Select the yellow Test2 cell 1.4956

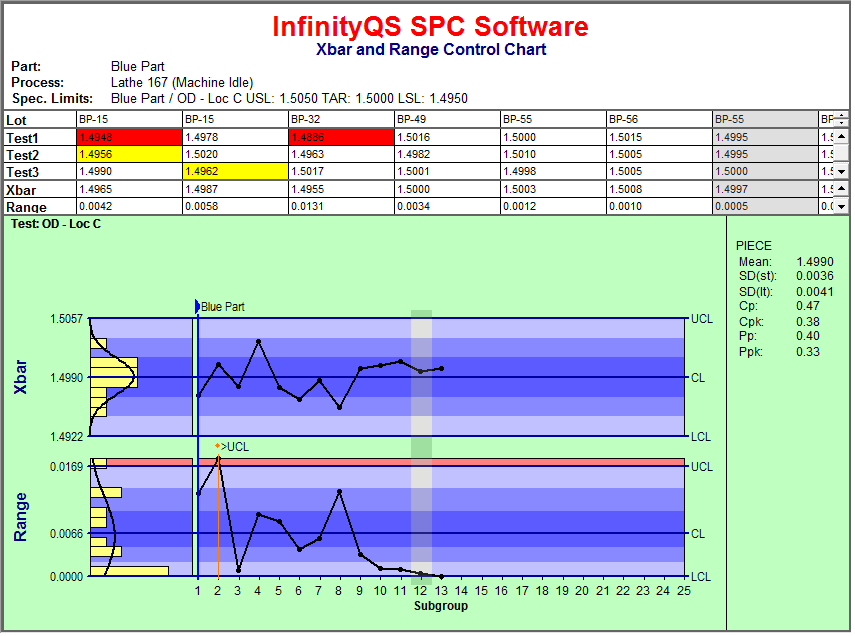(127, 155)
